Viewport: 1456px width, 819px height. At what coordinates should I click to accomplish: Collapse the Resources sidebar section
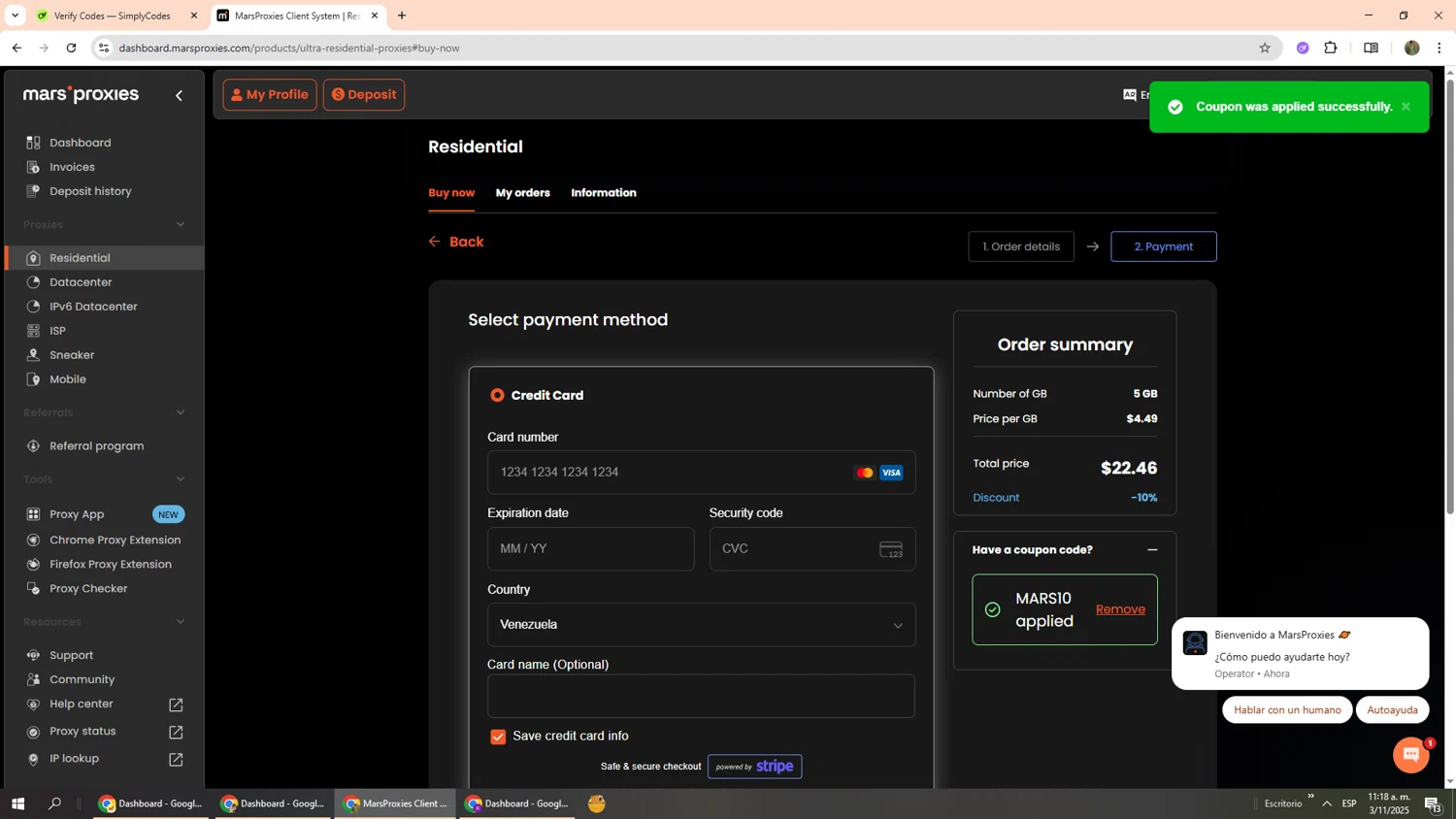pyautogui.click(x=181, y=622)
